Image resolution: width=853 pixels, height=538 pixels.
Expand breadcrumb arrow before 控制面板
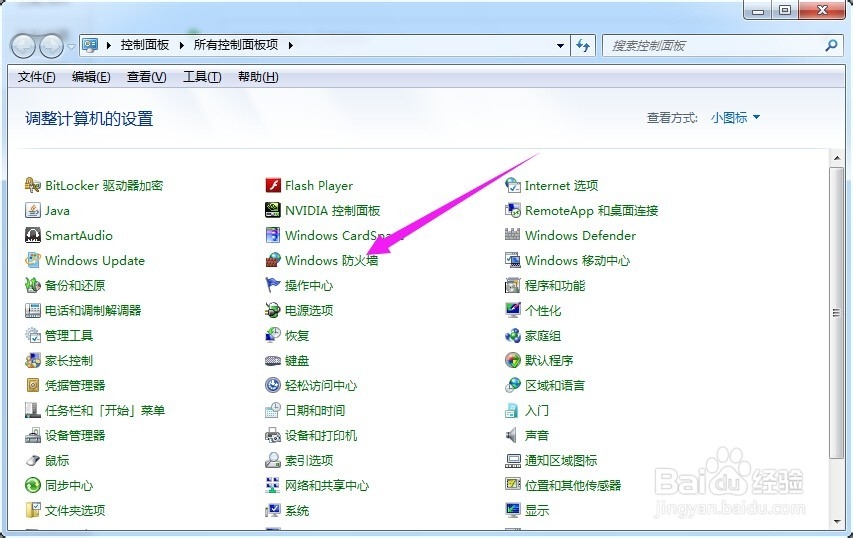click(x=109, y=46)
